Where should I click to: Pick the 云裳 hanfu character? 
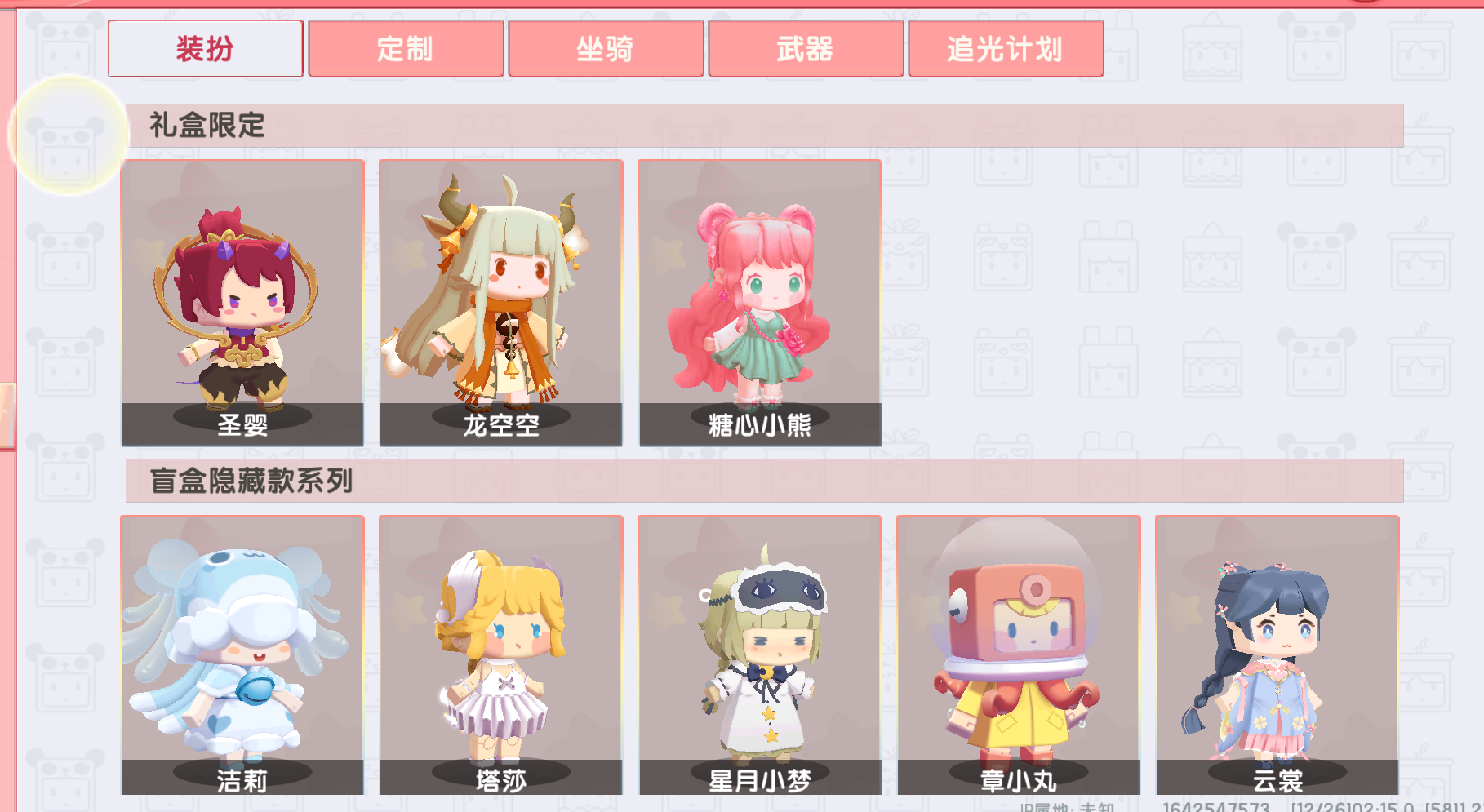click(x=1277, y=655)
